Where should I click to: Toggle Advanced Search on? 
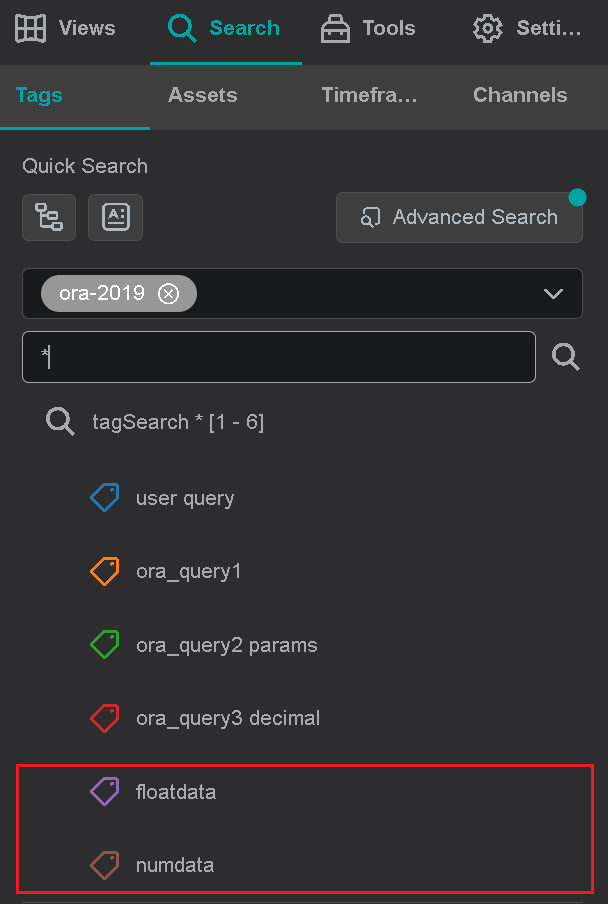(459, 217)
